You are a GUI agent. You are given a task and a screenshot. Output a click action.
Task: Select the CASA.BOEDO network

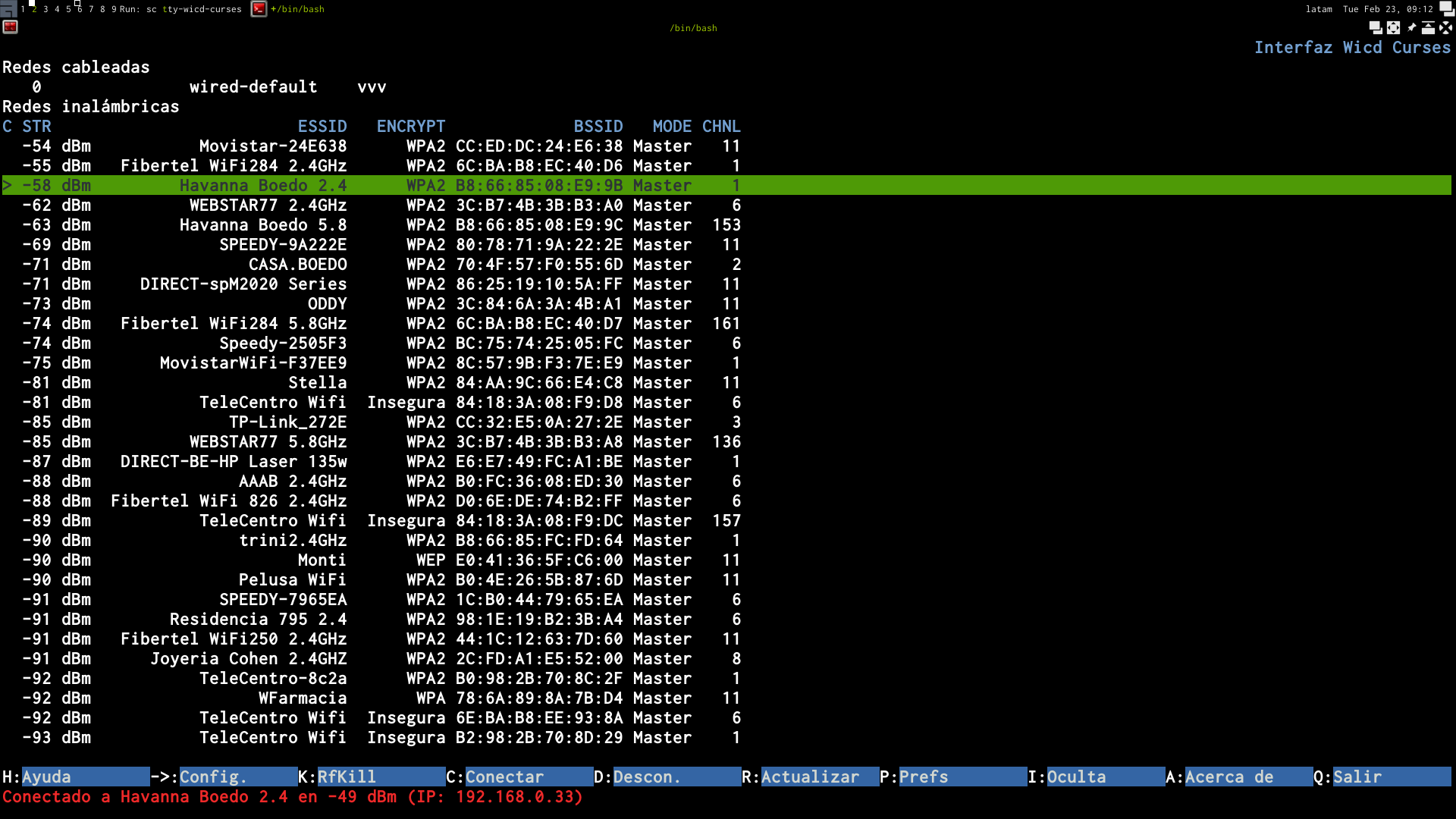pos(726,264)
